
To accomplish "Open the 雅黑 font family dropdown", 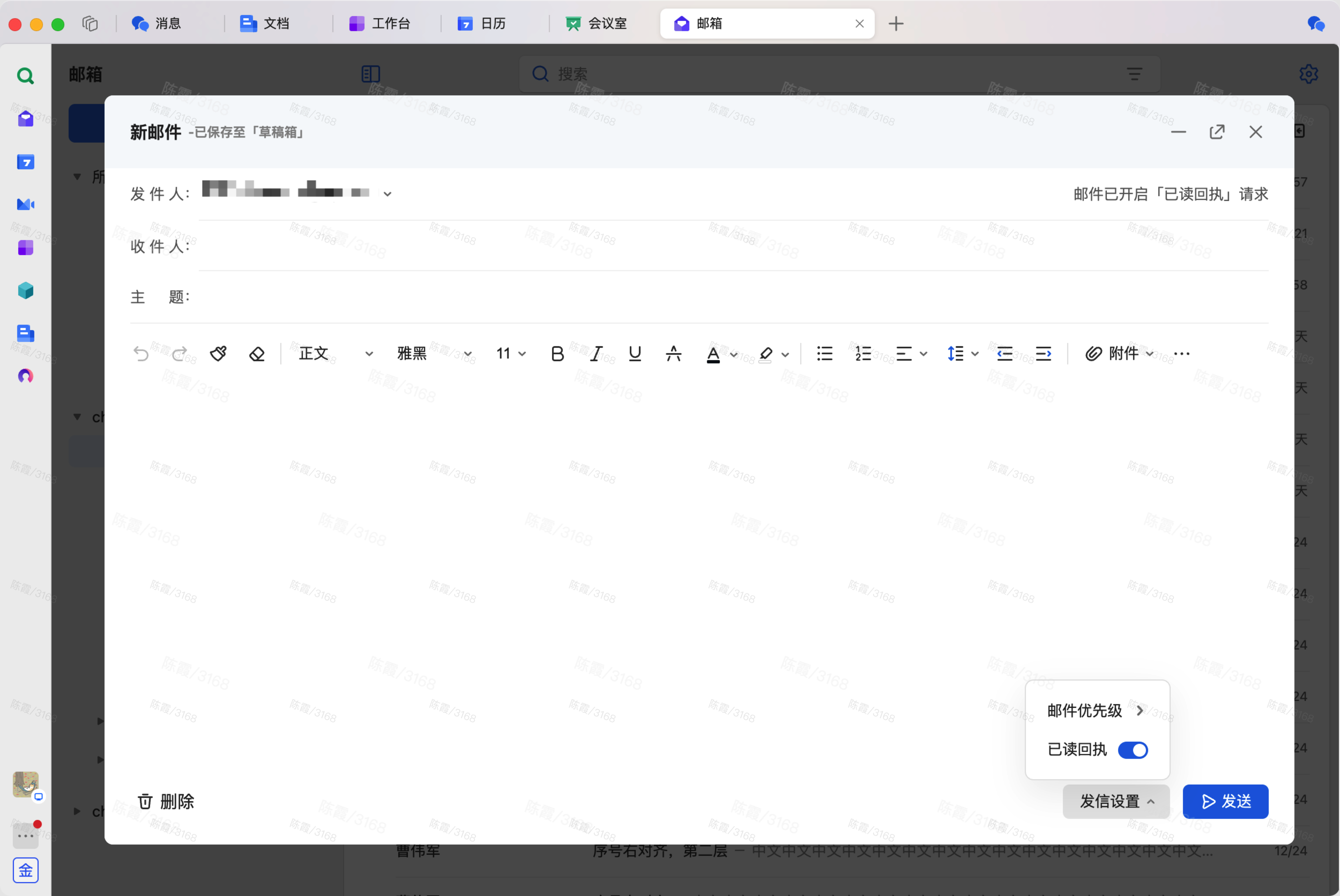I will point(435,354).
